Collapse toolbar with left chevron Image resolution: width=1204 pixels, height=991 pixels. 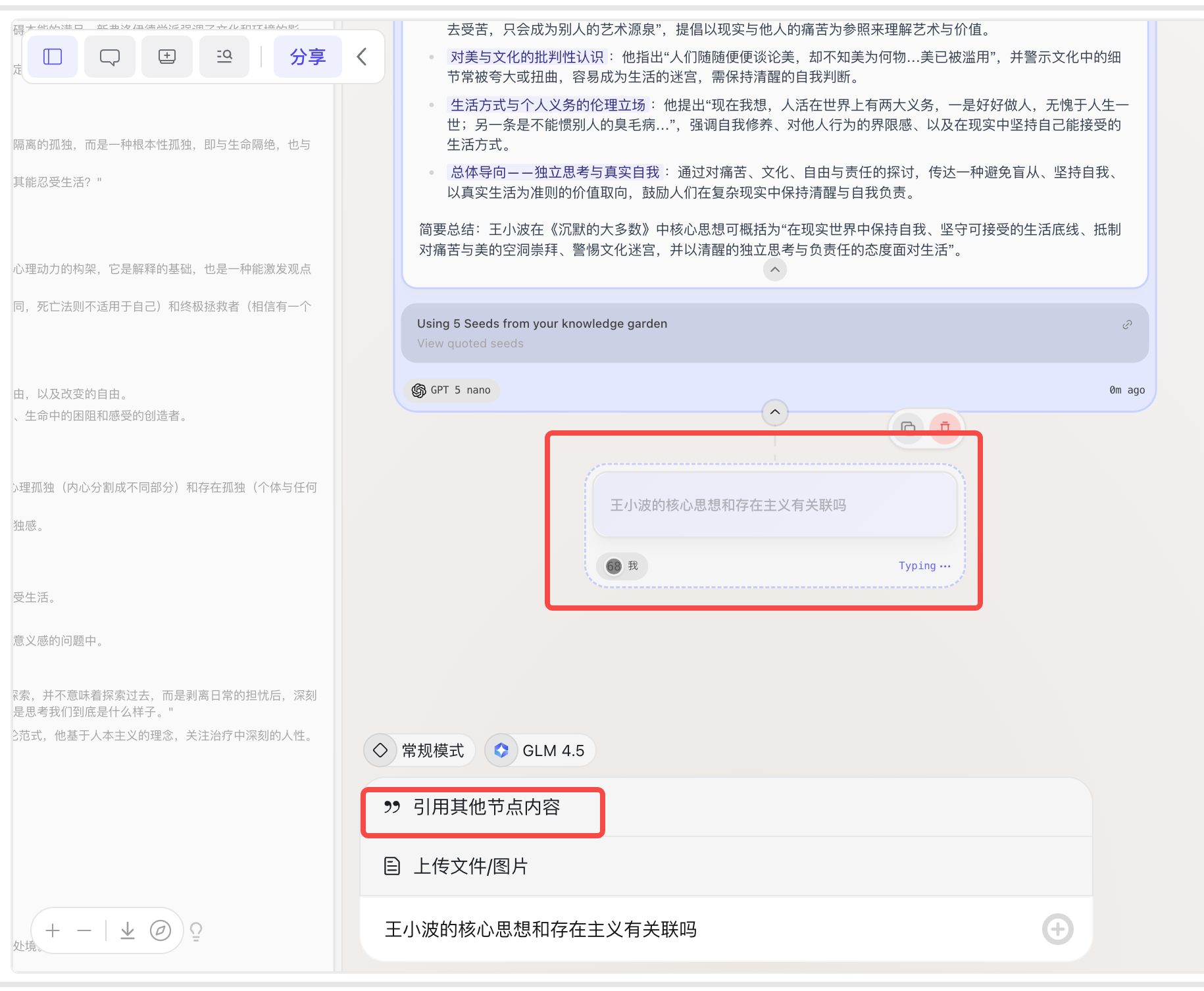coord(361,57)
